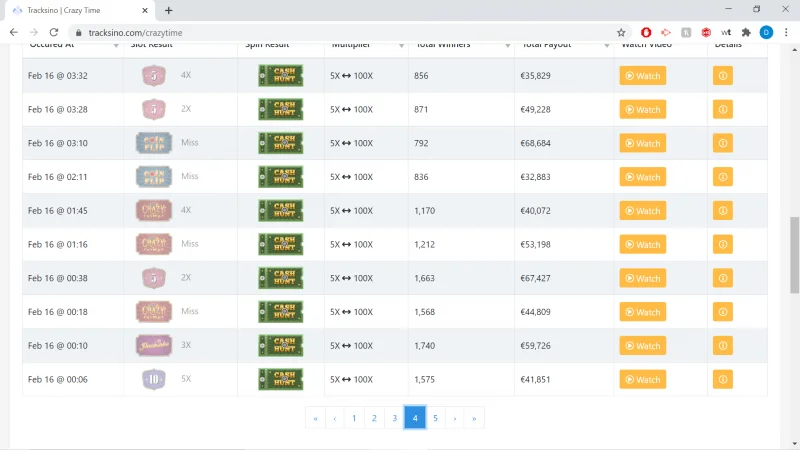Click the Coin Flip slot icon at 03:10
The image size is (800, 450).
pyautogui.click(x=154, y=143)
